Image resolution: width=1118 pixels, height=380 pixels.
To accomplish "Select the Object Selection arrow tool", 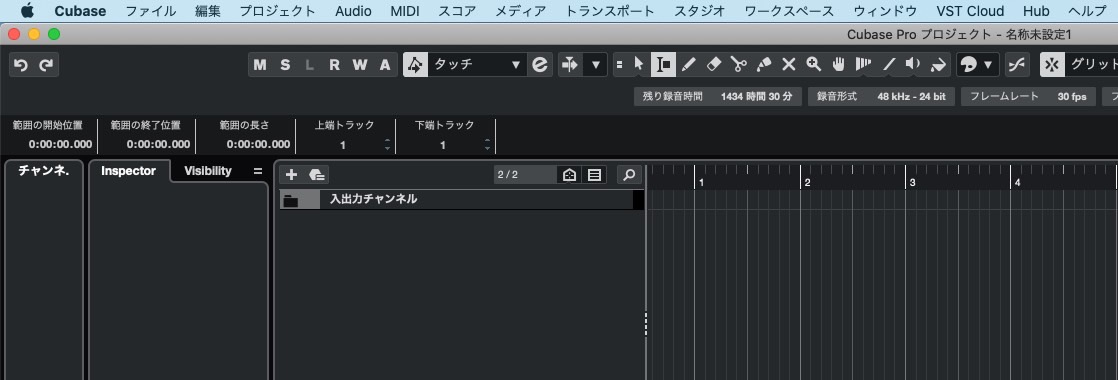I will pyautogui.click(x=639, y=65).
